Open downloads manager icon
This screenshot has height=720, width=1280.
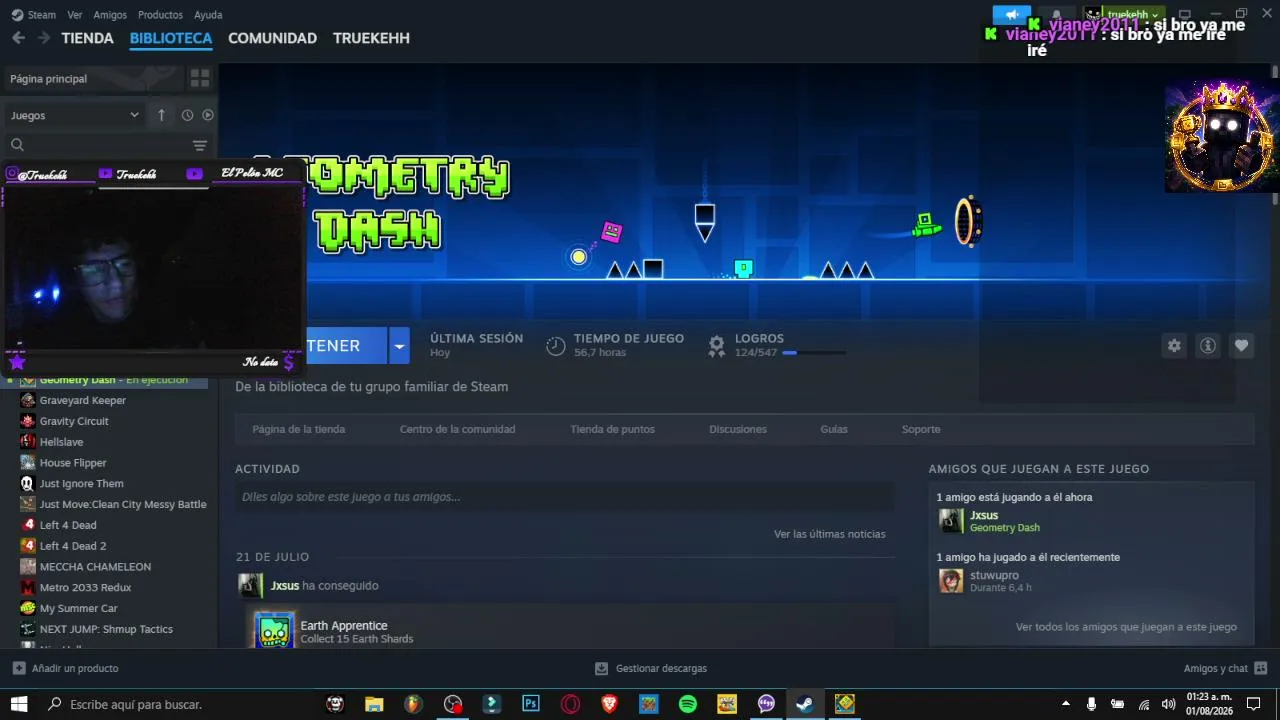601,668
